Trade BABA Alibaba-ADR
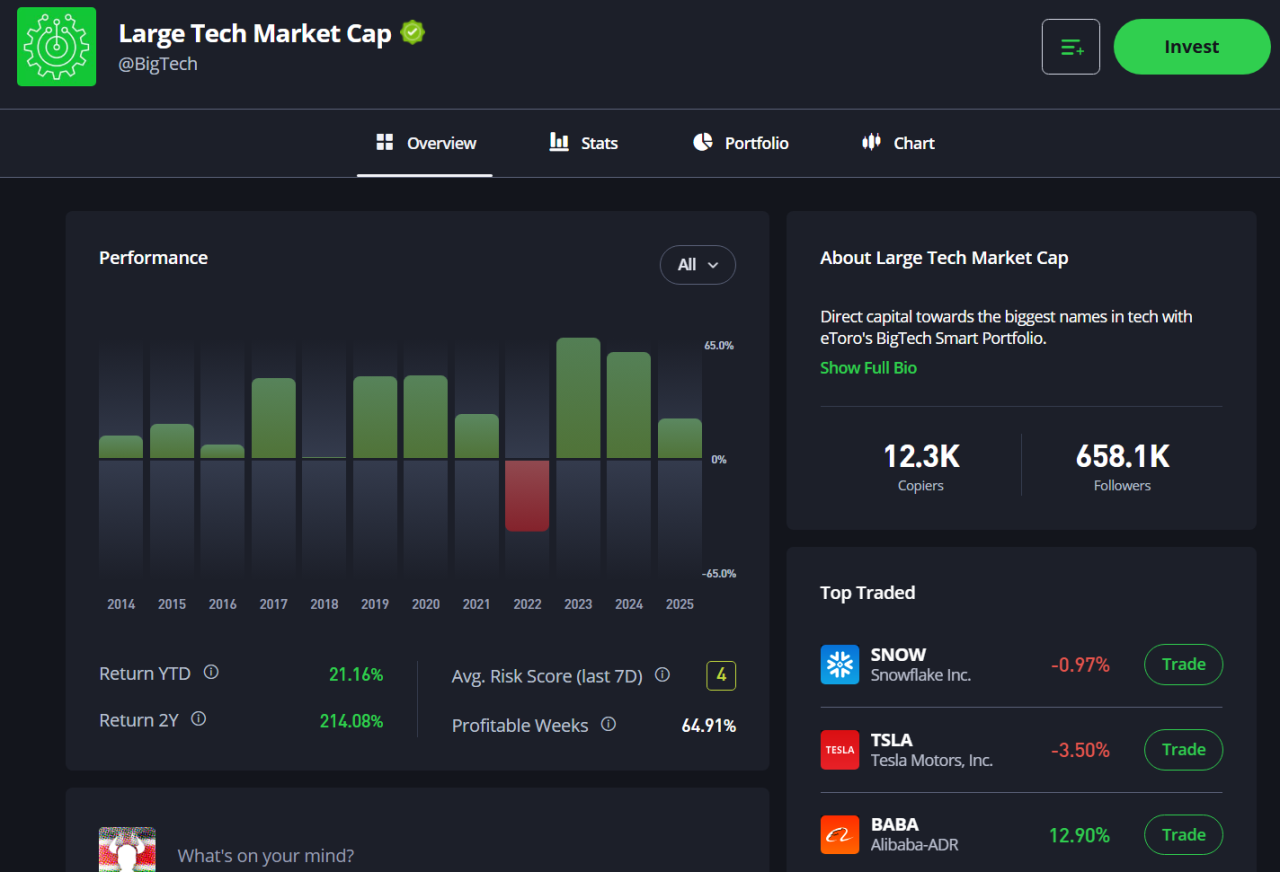Image resolution: width=1280 pixels, height=872 pixels. [x=1184, y=835]
